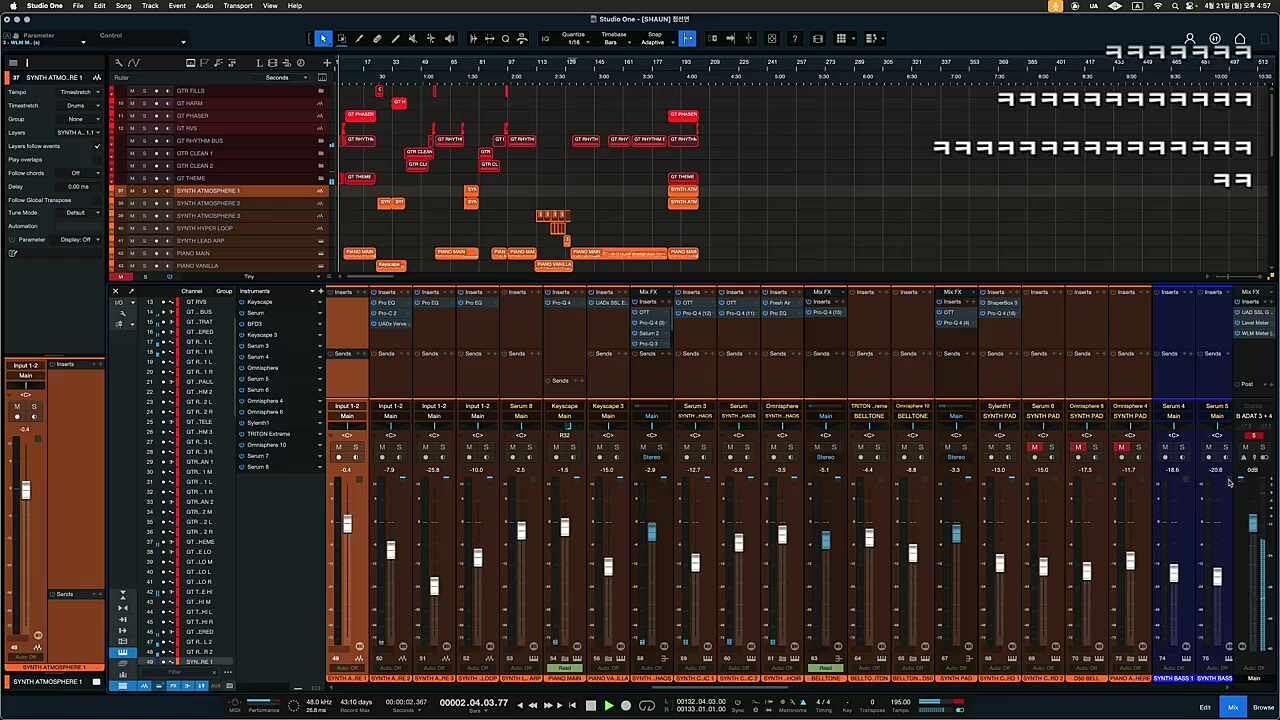Select the Group tab in the mixer panel
Image resolution: width=1280 pixels, height=720 pixels.
[224, 291]
